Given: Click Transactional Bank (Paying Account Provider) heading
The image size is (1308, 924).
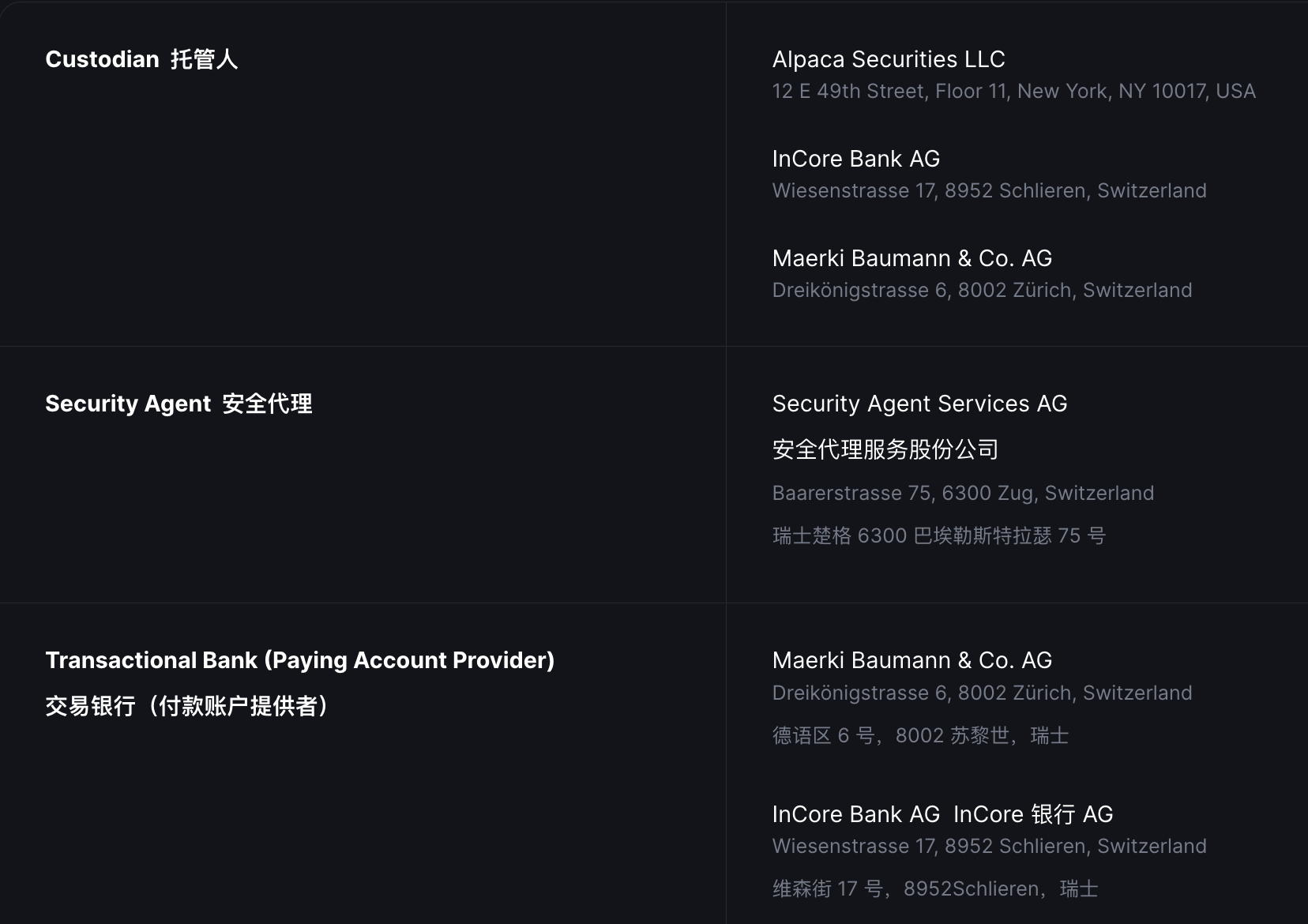Looking at the screenshot, I should click(x=300, y=660).
